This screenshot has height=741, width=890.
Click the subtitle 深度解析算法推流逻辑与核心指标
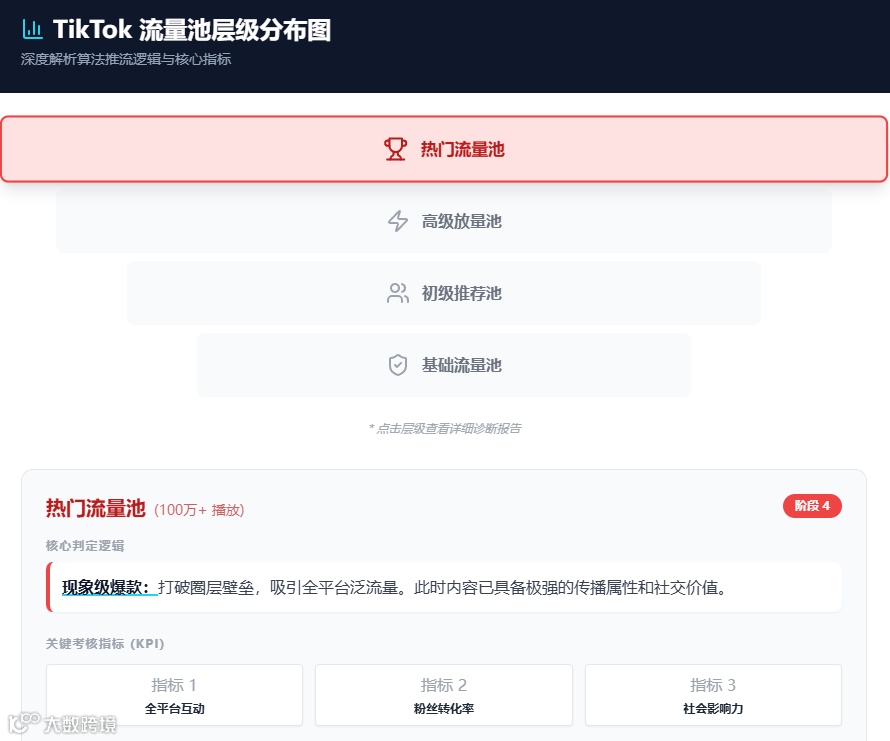(126, 59)
